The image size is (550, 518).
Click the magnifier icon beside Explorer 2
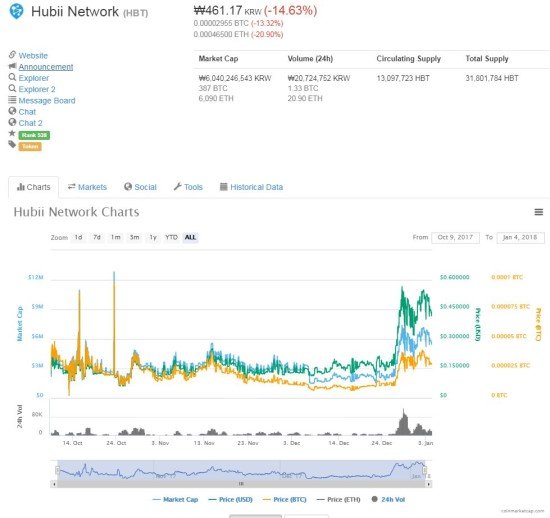pos(12,88)
